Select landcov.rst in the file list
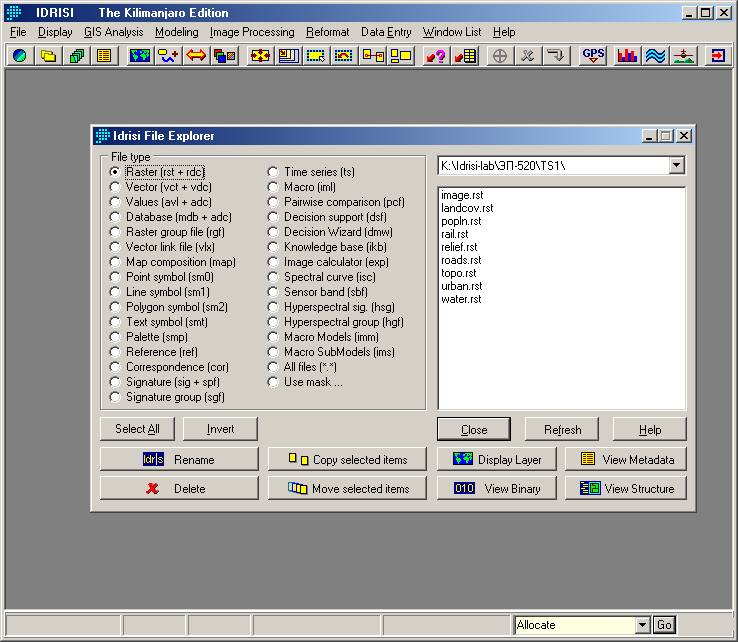This screenshot has width=738, height=642. 467,208
